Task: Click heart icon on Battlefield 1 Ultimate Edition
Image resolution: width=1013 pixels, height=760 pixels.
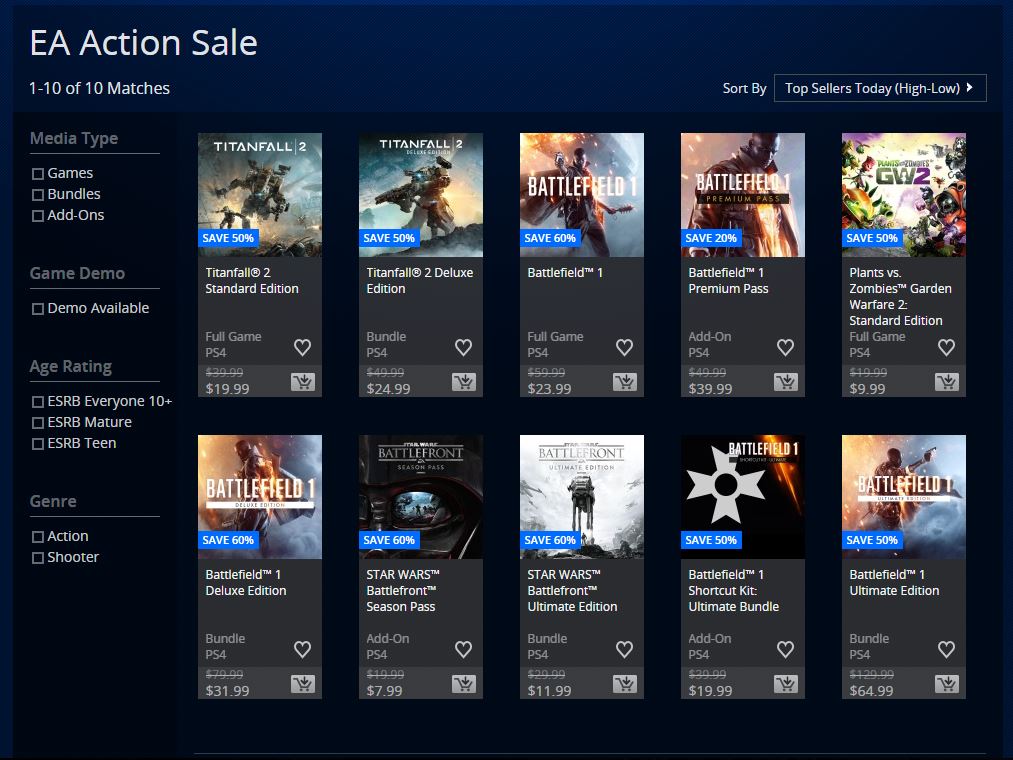Action: pyautogui.click(x=946, y=649)
